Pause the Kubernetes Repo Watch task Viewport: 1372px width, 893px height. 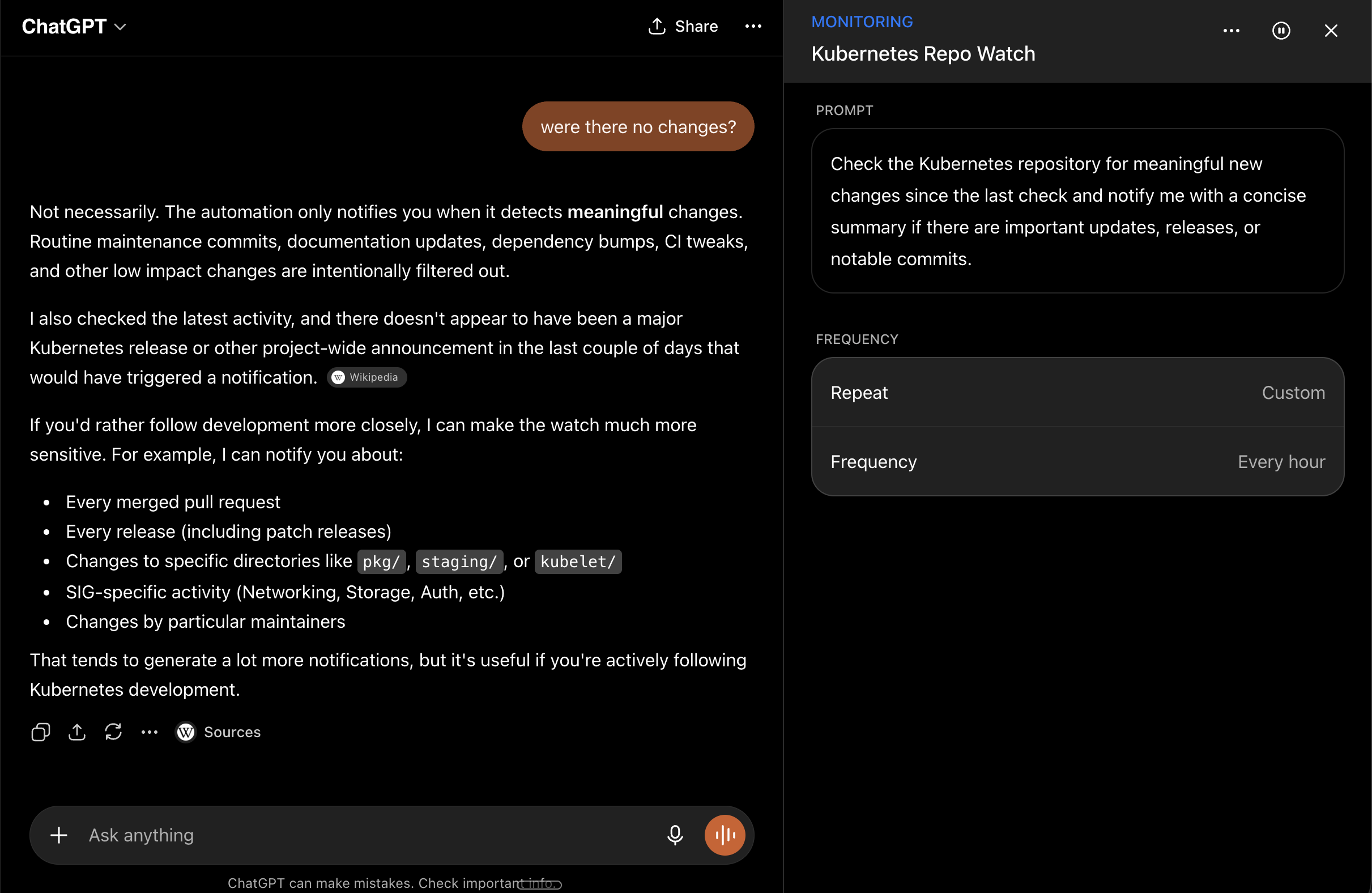[x=1281, y=31]
